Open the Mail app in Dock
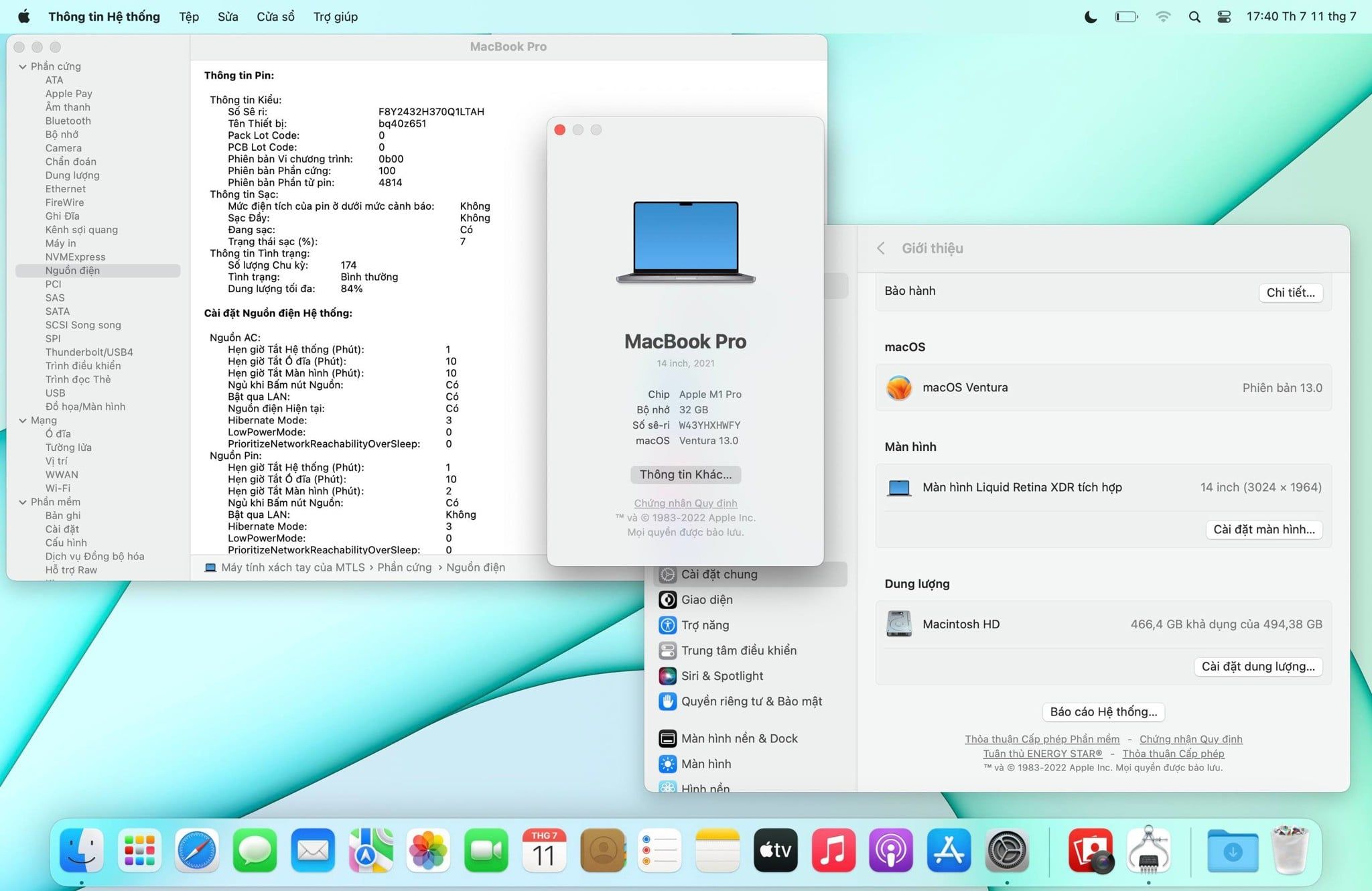Viewport: 1372px width, 891px height. click(x=313, y=850)
